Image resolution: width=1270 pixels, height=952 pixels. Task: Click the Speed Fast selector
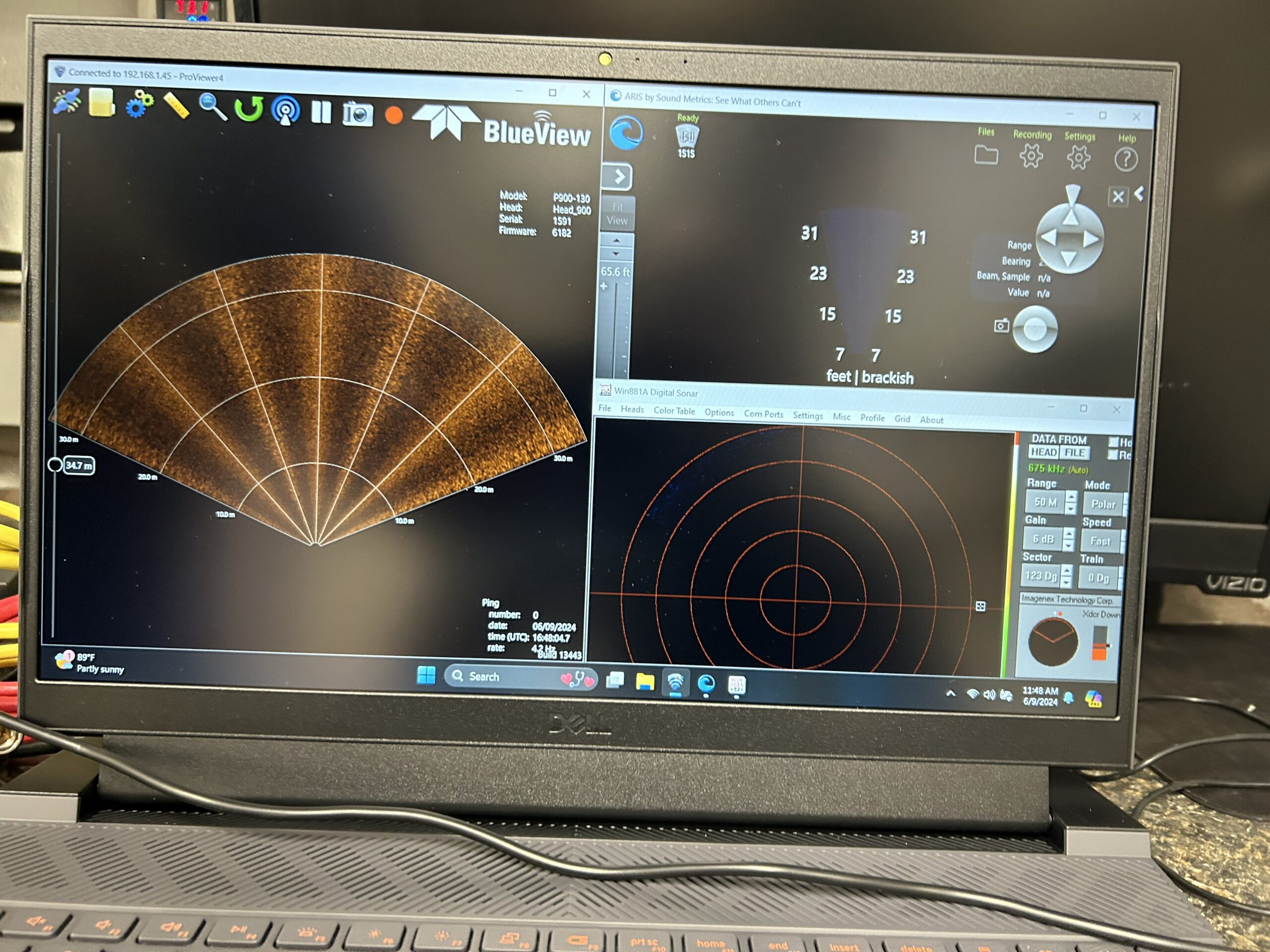pos(1100,541)
